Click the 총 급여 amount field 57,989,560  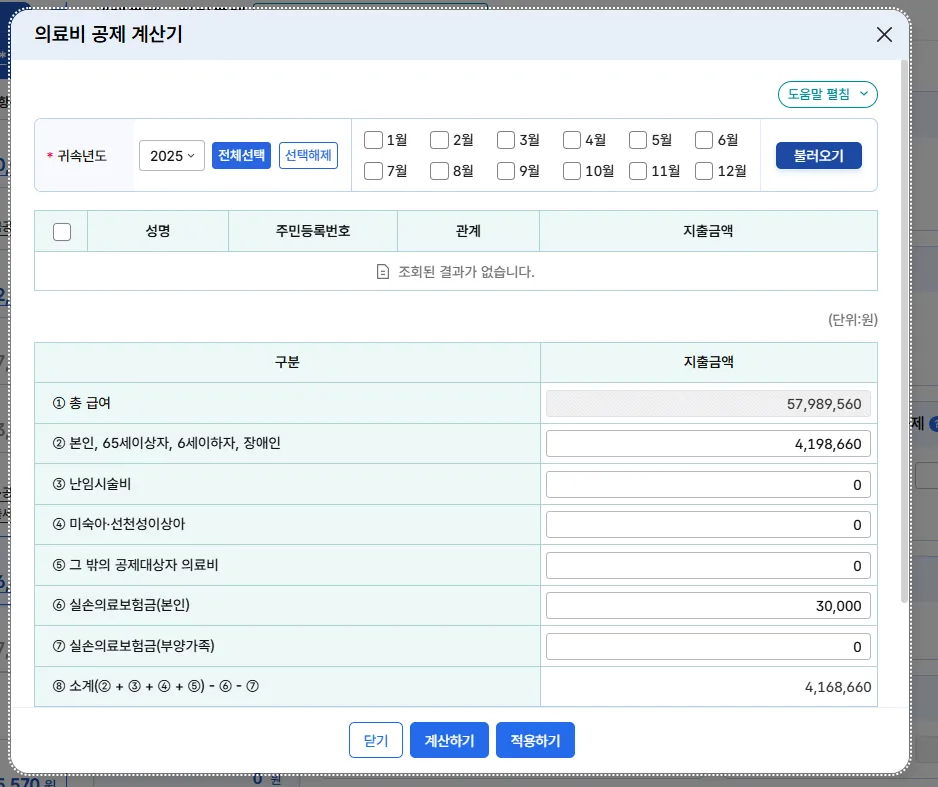click(x=708, y=404)
